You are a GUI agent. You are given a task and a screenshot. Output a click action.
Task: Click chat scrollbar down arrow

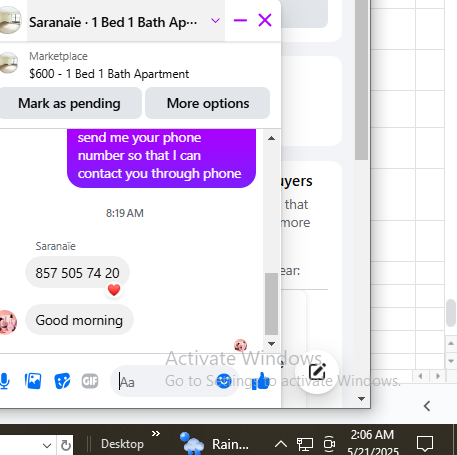271,344
